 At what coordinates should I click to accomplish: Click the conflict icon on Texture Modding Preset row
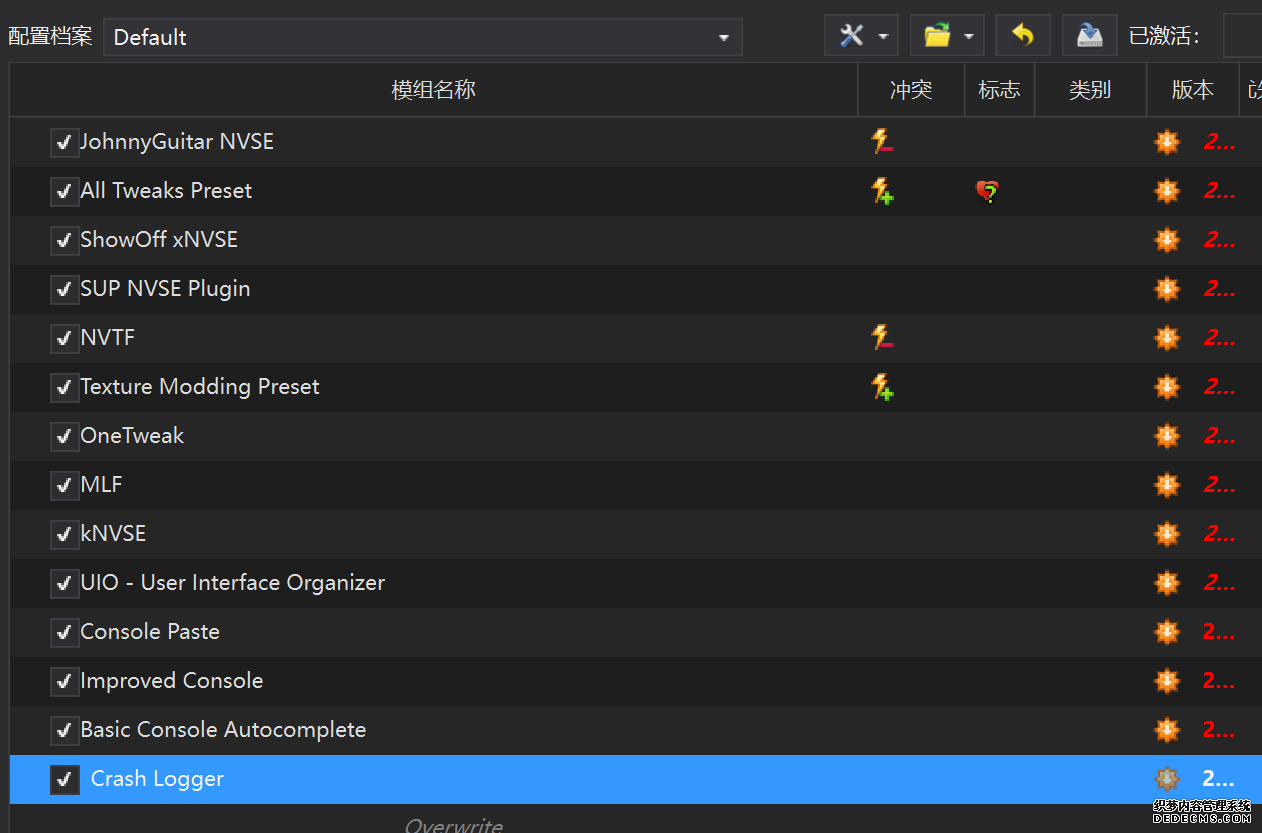tap(882, 387)
